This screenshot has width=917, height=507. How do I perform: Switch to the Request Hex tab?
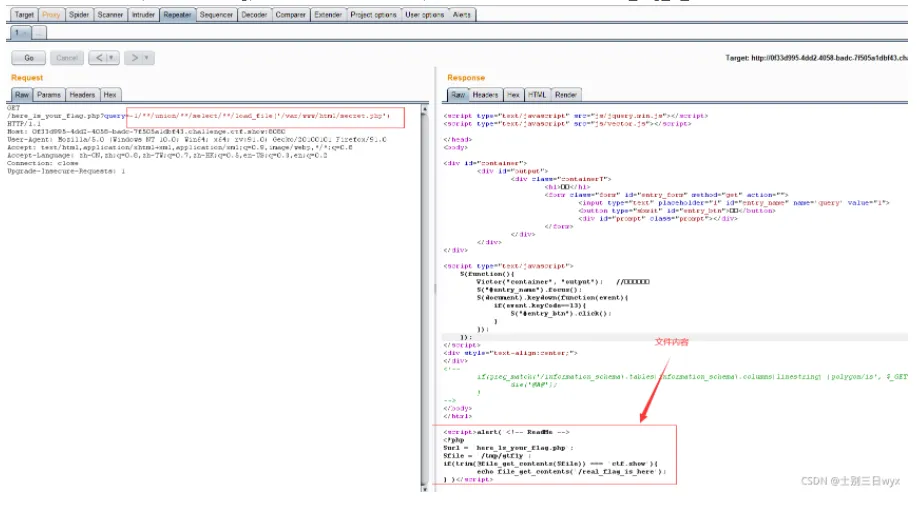110,95
